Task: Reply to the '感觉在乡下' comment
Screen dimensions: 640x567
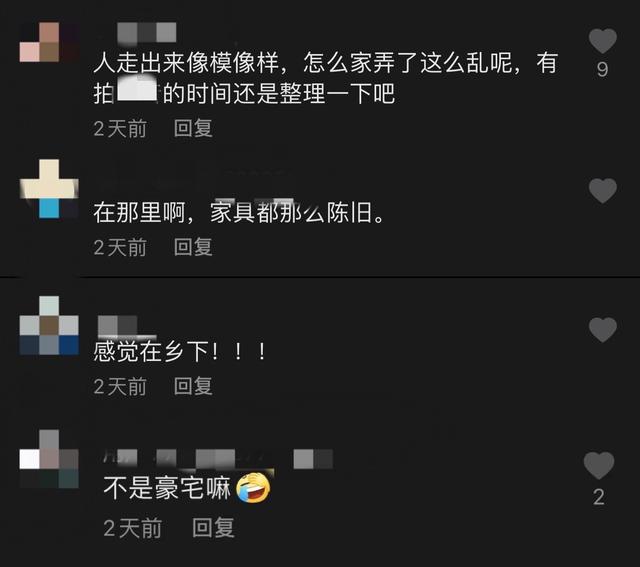Action: coord(193,386)
